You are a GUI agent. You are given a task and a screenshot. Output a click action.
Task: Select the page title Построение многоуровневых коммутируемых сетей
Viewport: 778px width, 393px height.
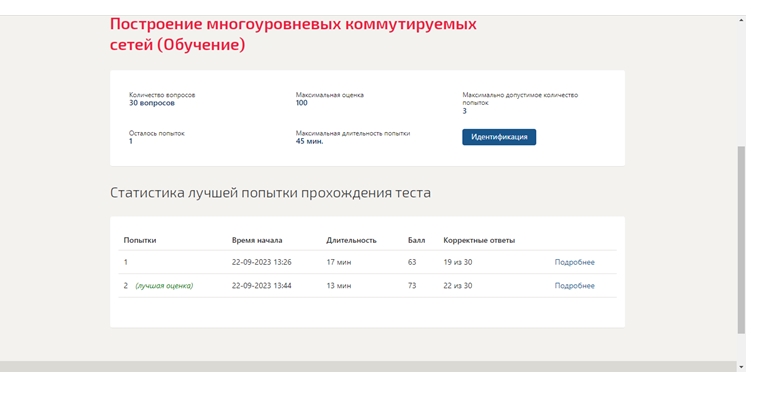coord(293,34)
